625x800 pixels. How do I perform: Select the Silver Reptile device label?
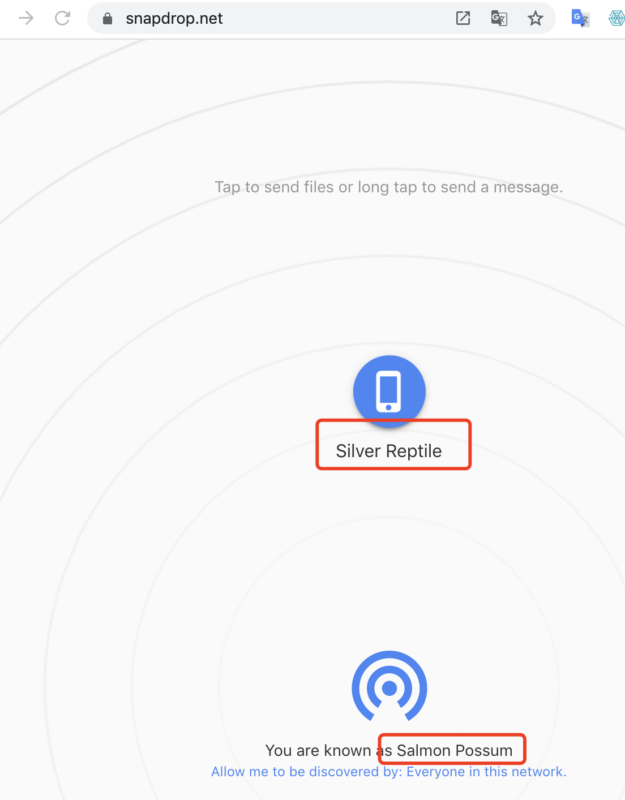[388, 452]
